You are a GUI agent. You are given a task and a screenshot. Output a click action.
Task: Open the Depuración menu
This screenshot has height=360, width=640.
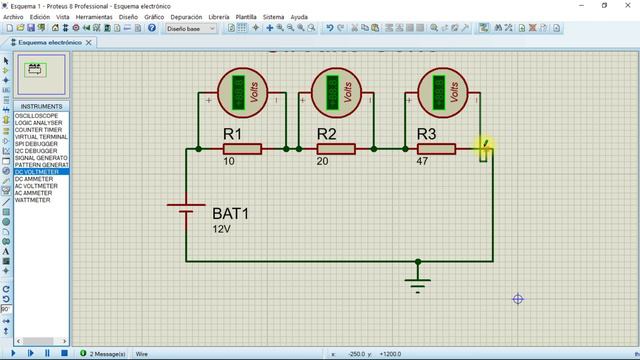pos(186,17)
